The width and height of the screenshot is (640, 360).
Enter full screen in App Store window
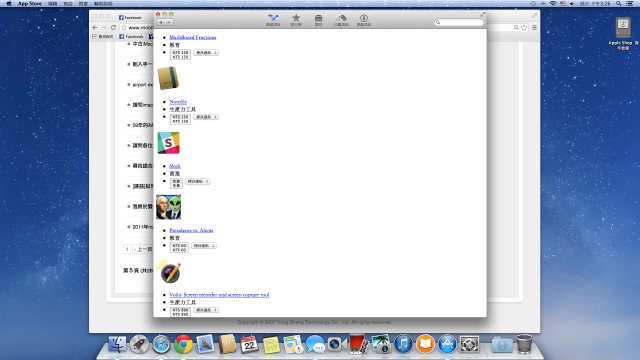[482, 14]
